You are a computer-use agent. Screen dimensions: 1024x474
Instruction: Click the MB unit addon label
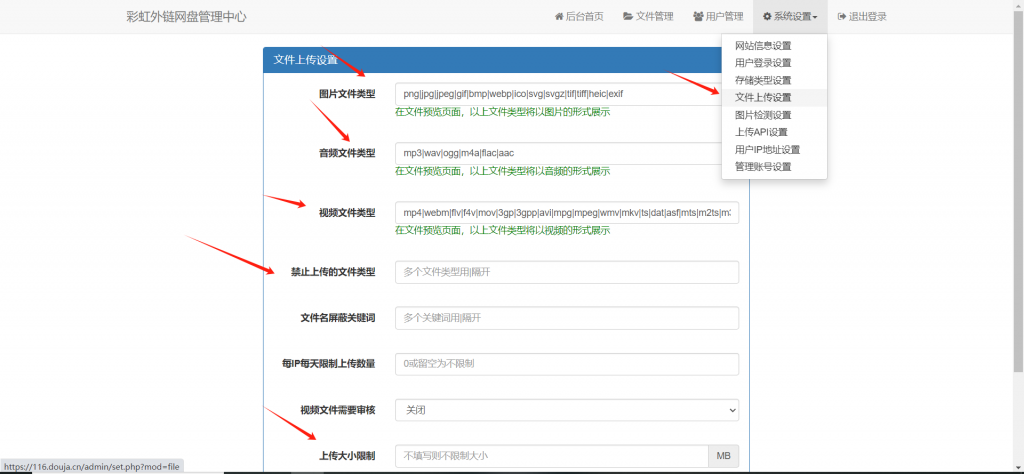(724, 456)
